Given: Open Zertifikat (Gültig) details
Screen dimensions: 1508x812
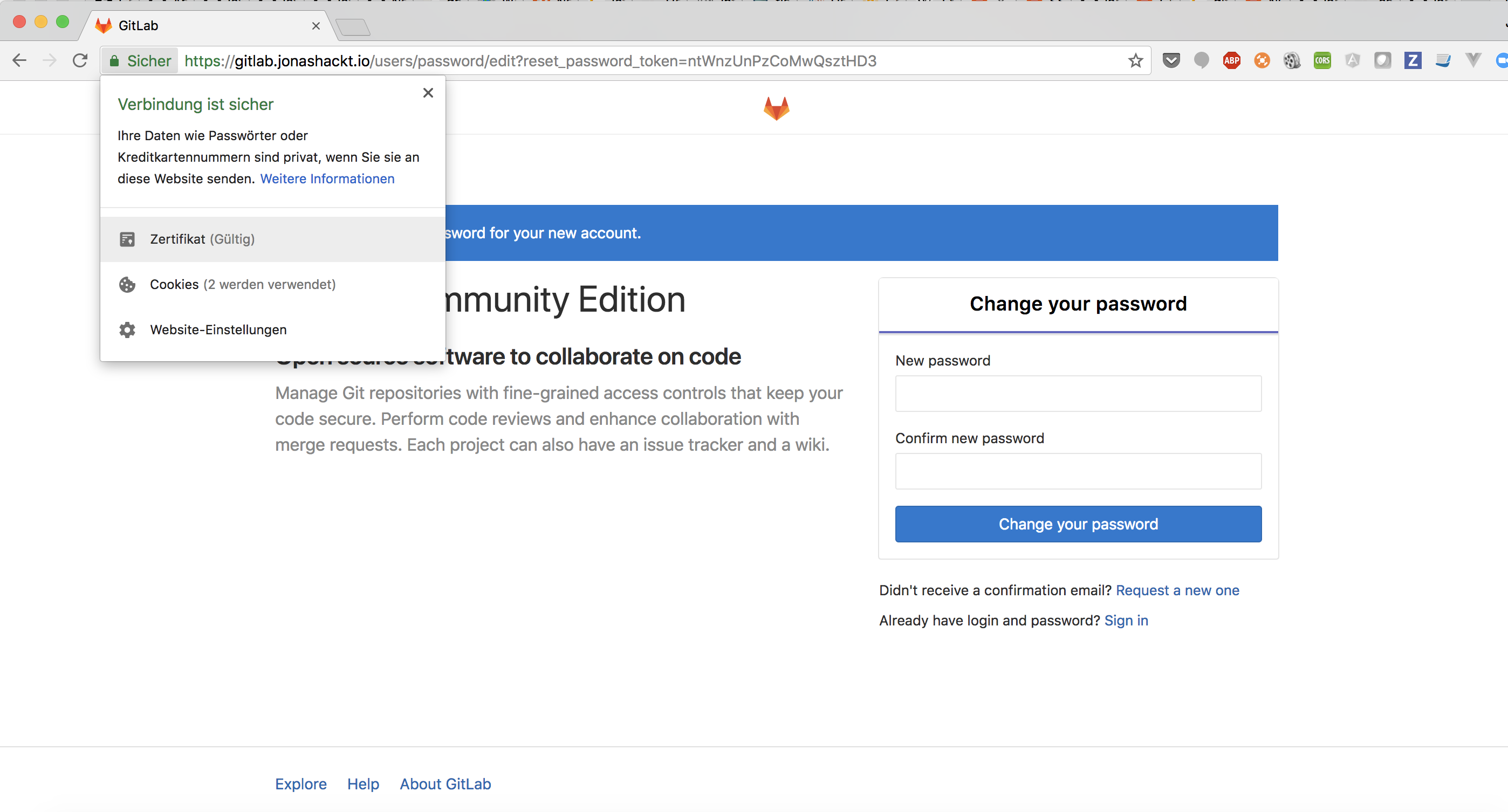Looking at the screenshot, I should point(202,239).
